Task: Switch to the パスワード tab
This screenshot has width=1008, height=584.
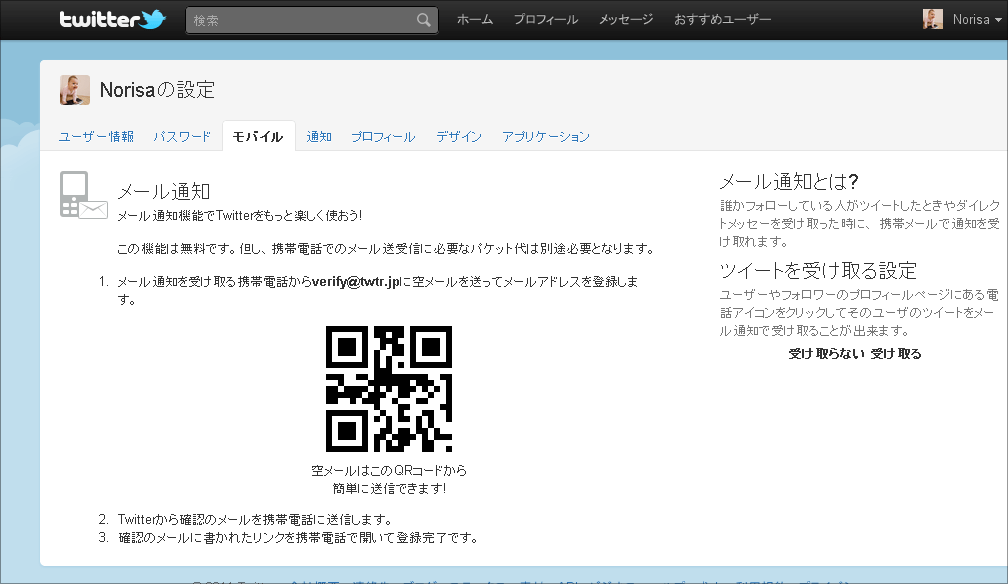Action: pyautogui.click(x=182, y=136)
